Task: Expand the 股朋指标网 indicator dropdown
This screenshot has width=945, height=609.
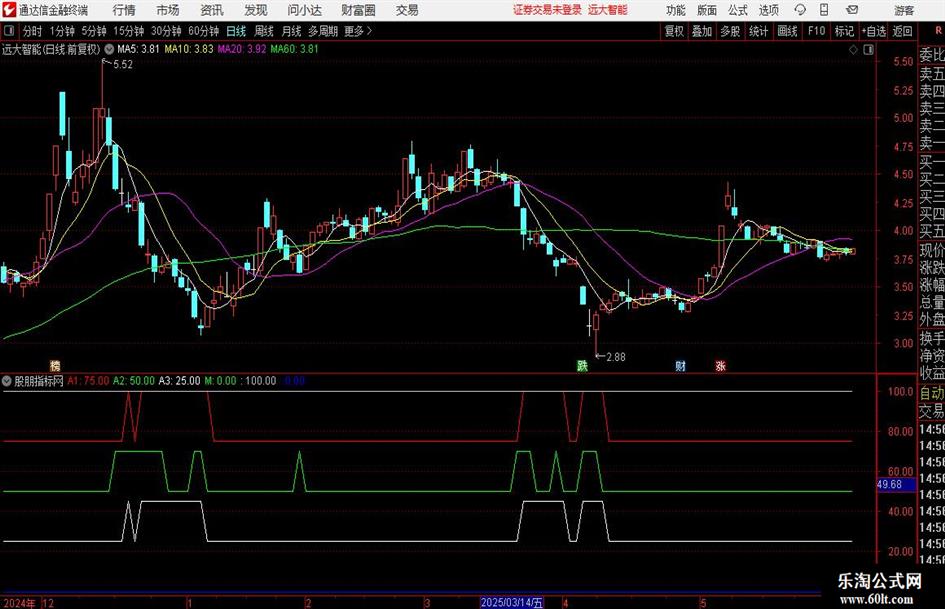Action: 7,381
